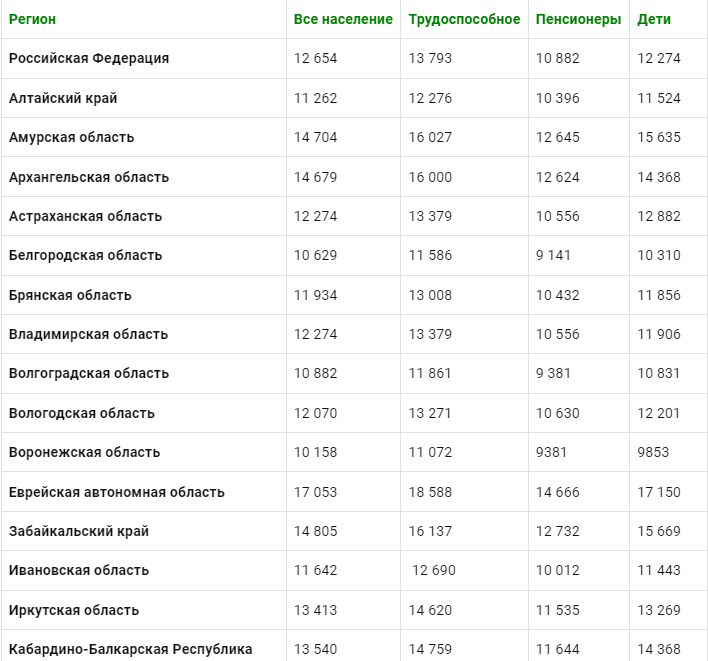The width and height of the screenshot is (708, 661).
Task: Click the Волгоградская область region name
Action: tap(89, 373)
